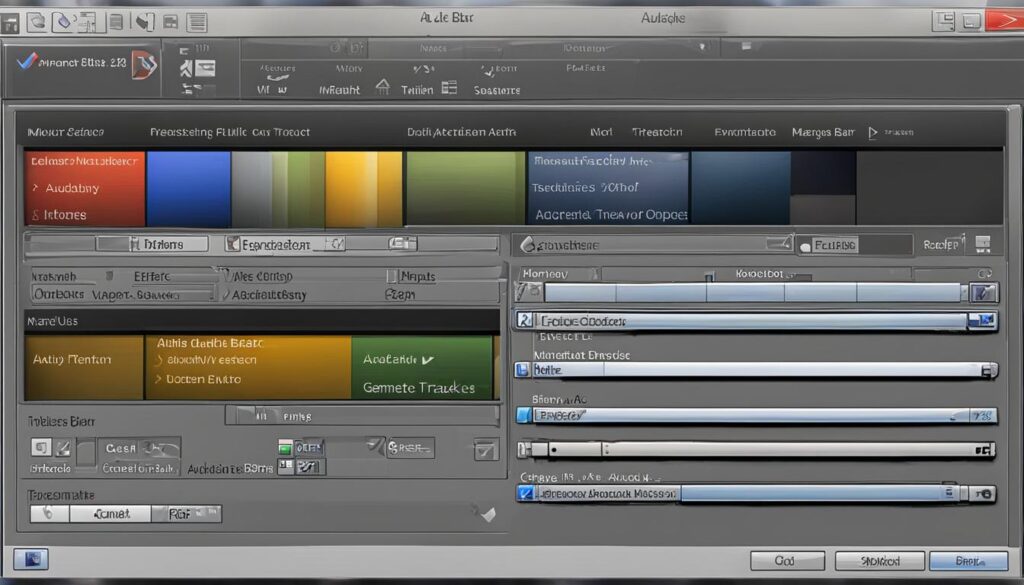The height and width of the screenshot is (585, 1024).
Task: Select the Mot tab heading
Action: pyautogui.click(x=601, y=132)
